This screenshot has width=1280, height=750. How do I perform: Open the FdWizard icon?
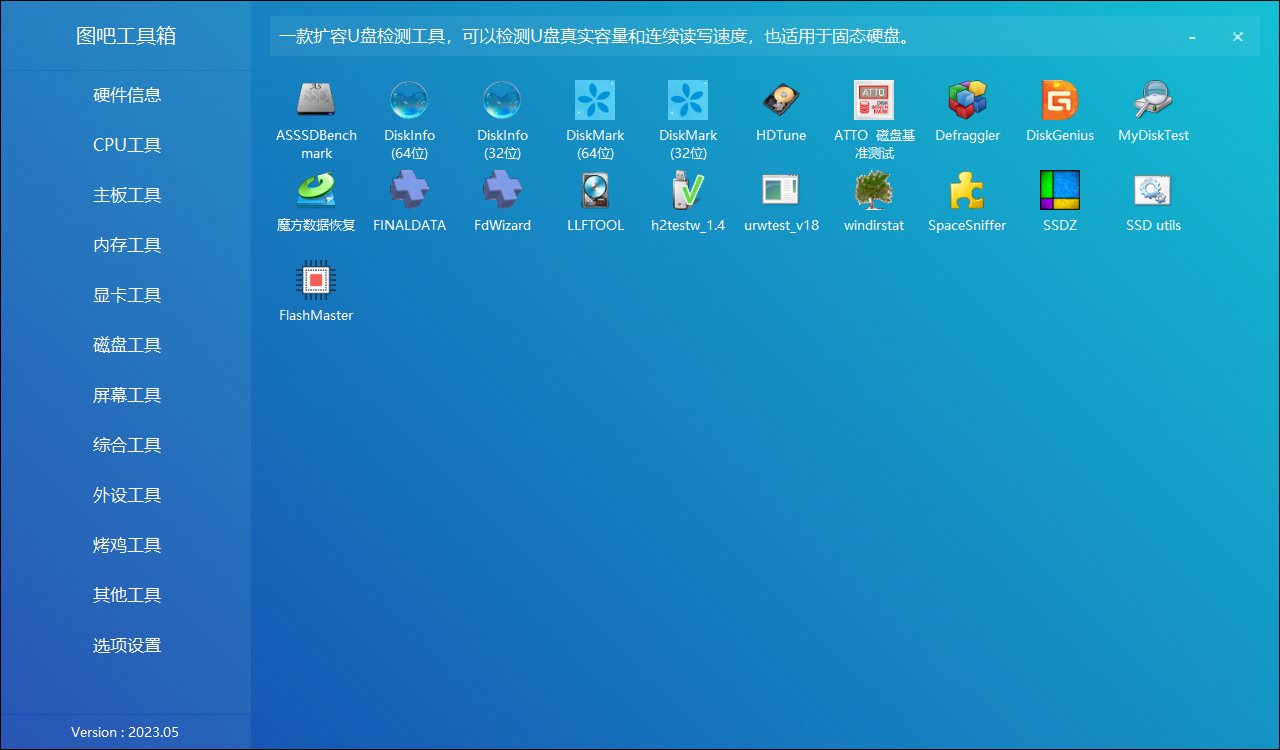pos(502,190)
